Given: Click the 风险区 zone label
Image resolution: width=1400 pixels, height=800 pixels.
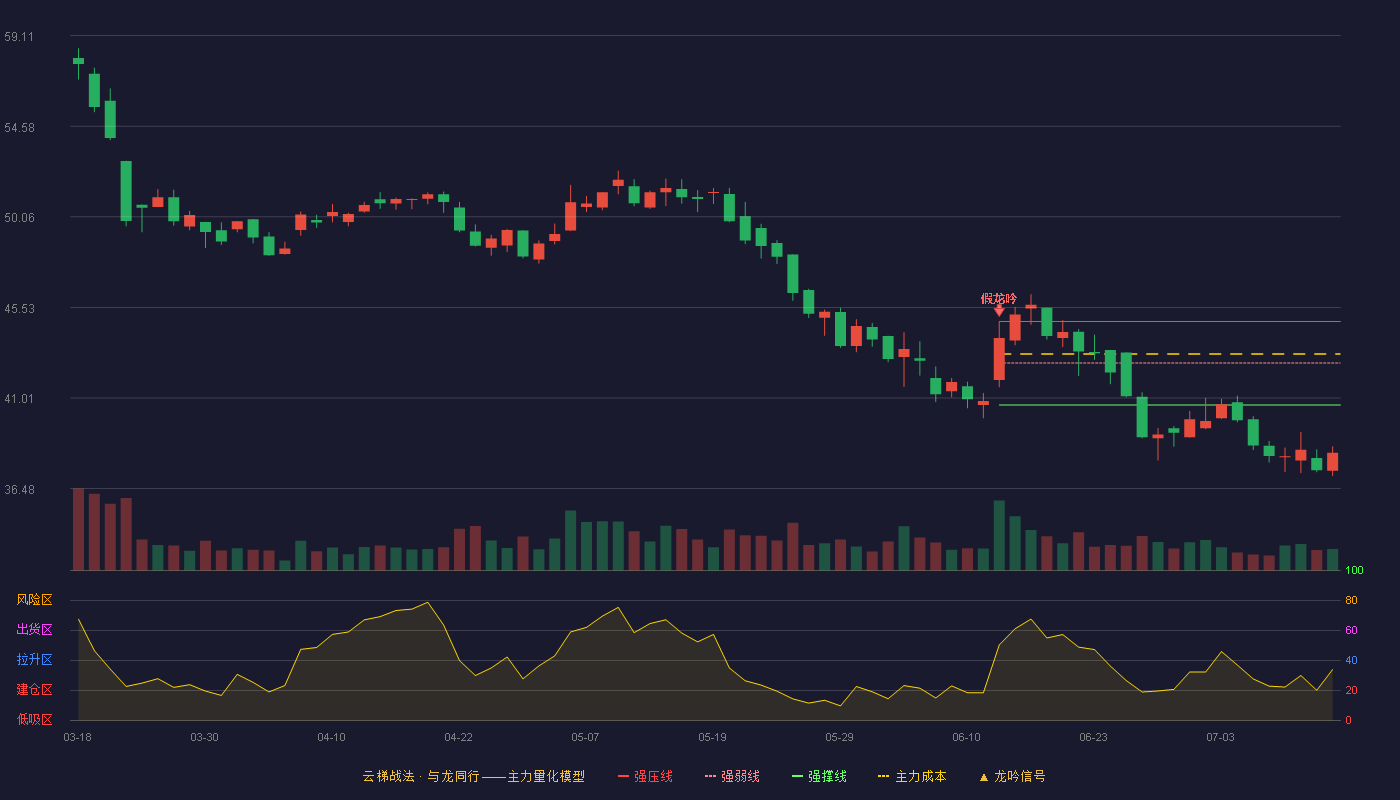Looking at the screenshot, I should coord(34,600).
